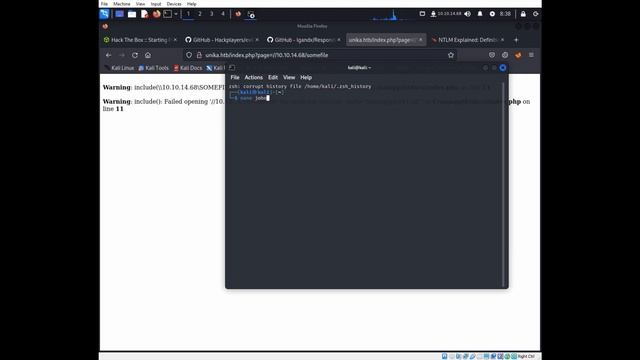This screenshot has height=360, width=640.
Task: Click the CPU usage graph in the panel
Action: tap(389, 15)
